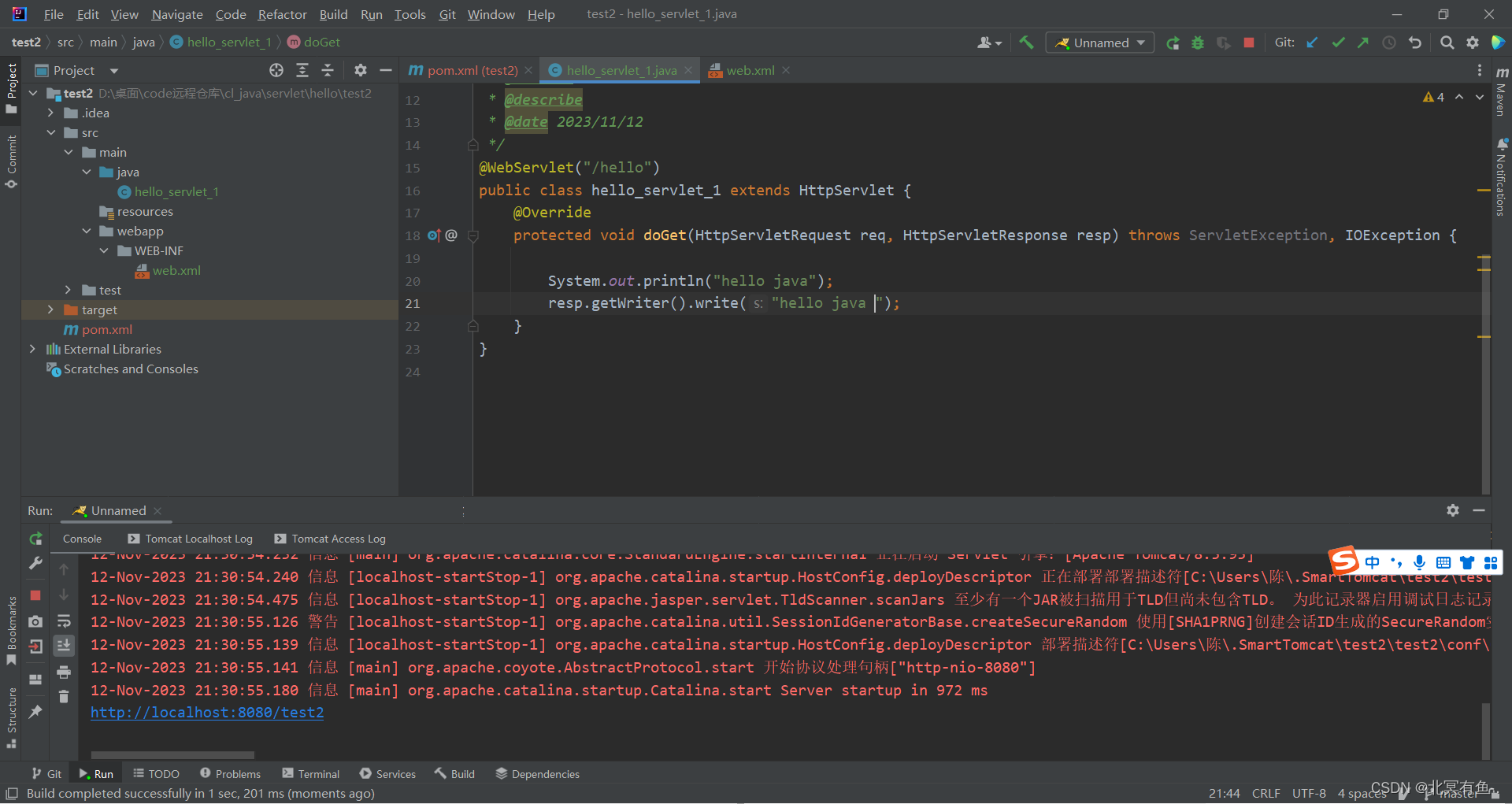This screenshot has height=804, width=1512.
Task: Open the TODO tool window
Action: tap(156, 774)
